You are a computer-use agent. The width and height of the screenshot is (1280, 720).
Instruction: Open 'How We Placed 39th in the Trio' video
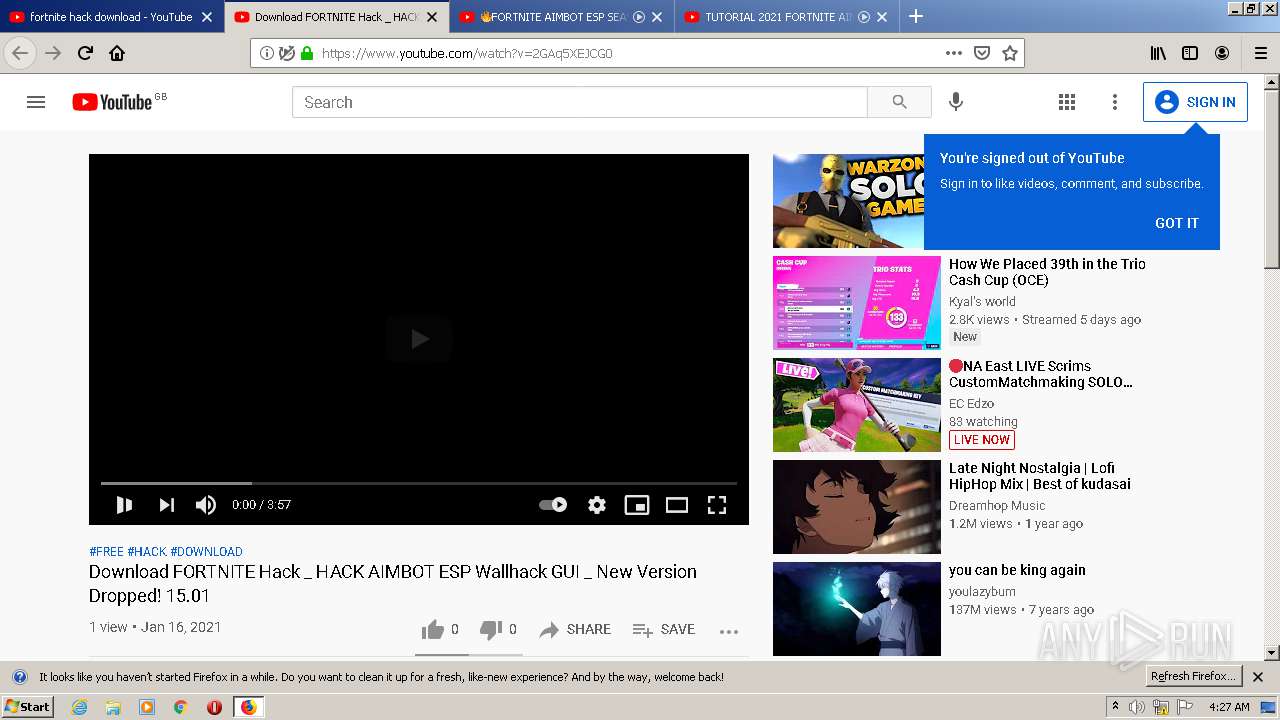(x=1047, y=272)
